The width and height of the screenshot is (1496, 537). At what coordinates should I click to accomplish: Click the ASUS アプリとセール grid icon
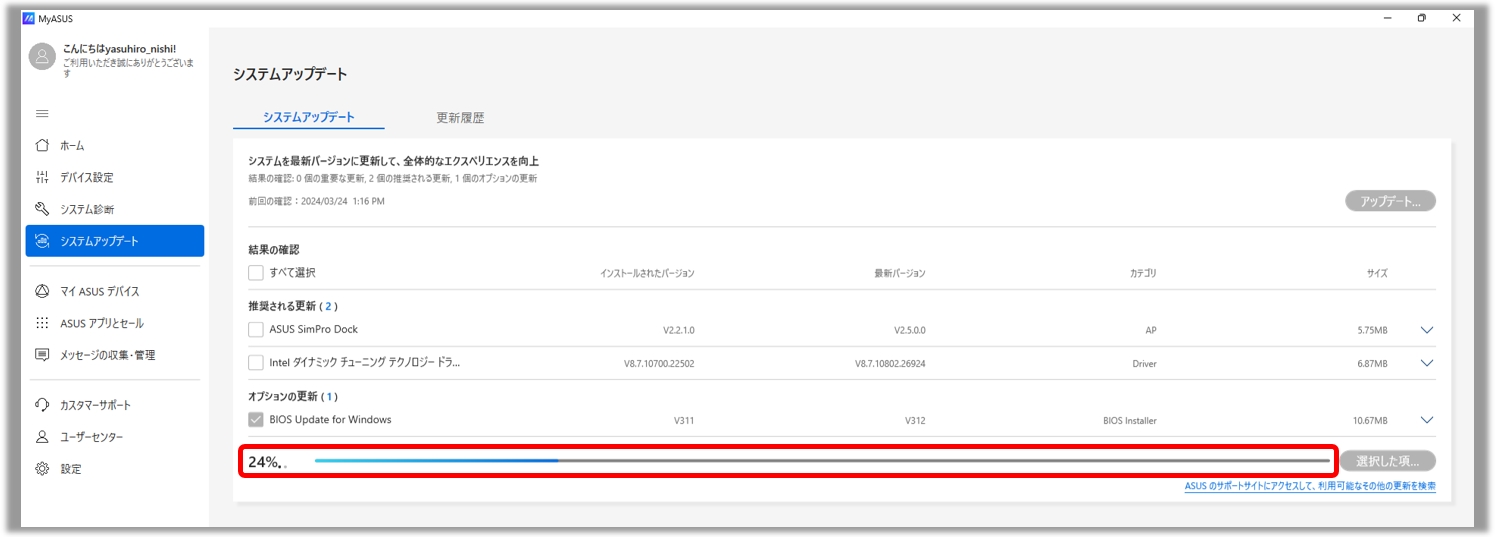pyautogui.click(x=42, y=323)
